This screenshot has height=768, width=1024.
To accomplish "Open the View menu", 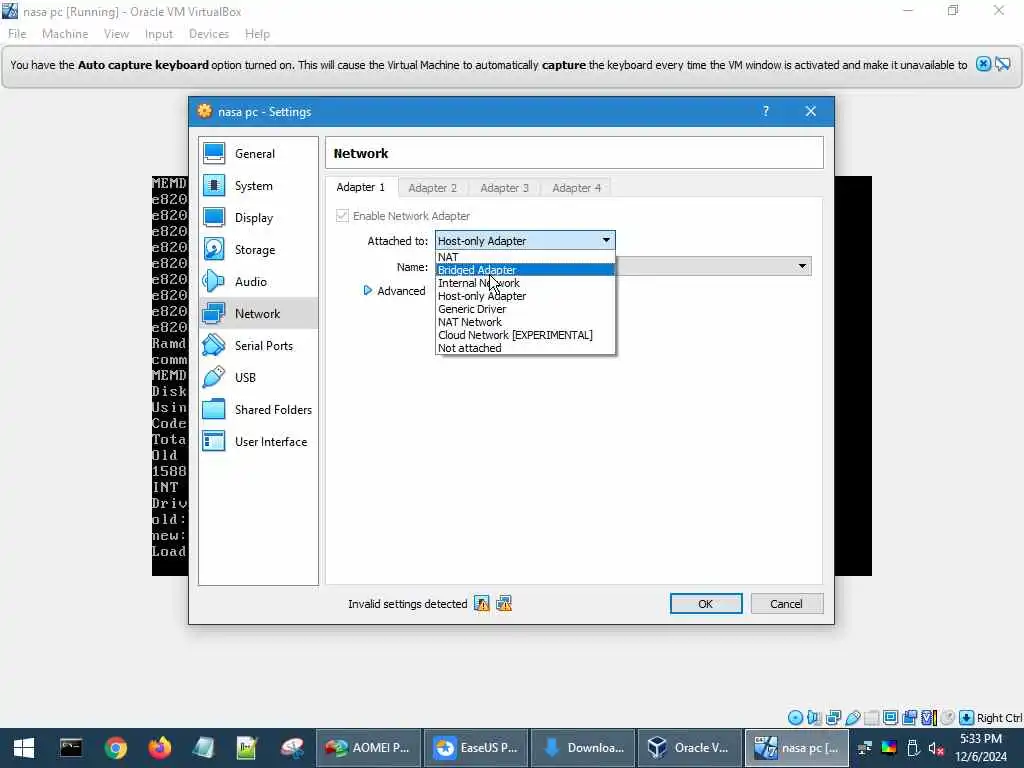I will pos(116,34).
